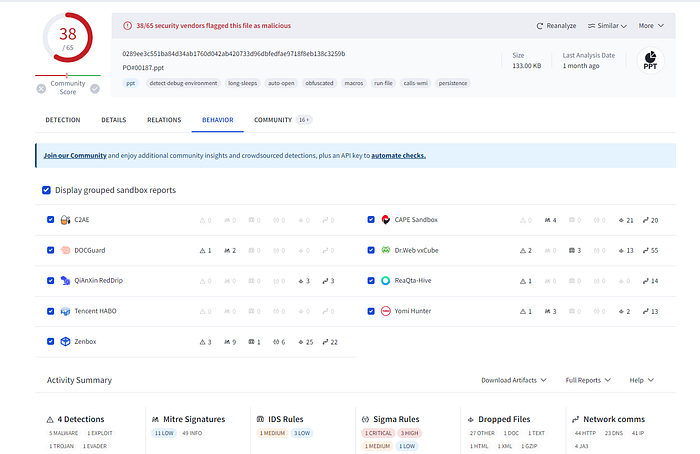Click Zenbox Sigma rules count 6
The width and height of the screenshot is (700, 454).
click(x=279, y=342)
